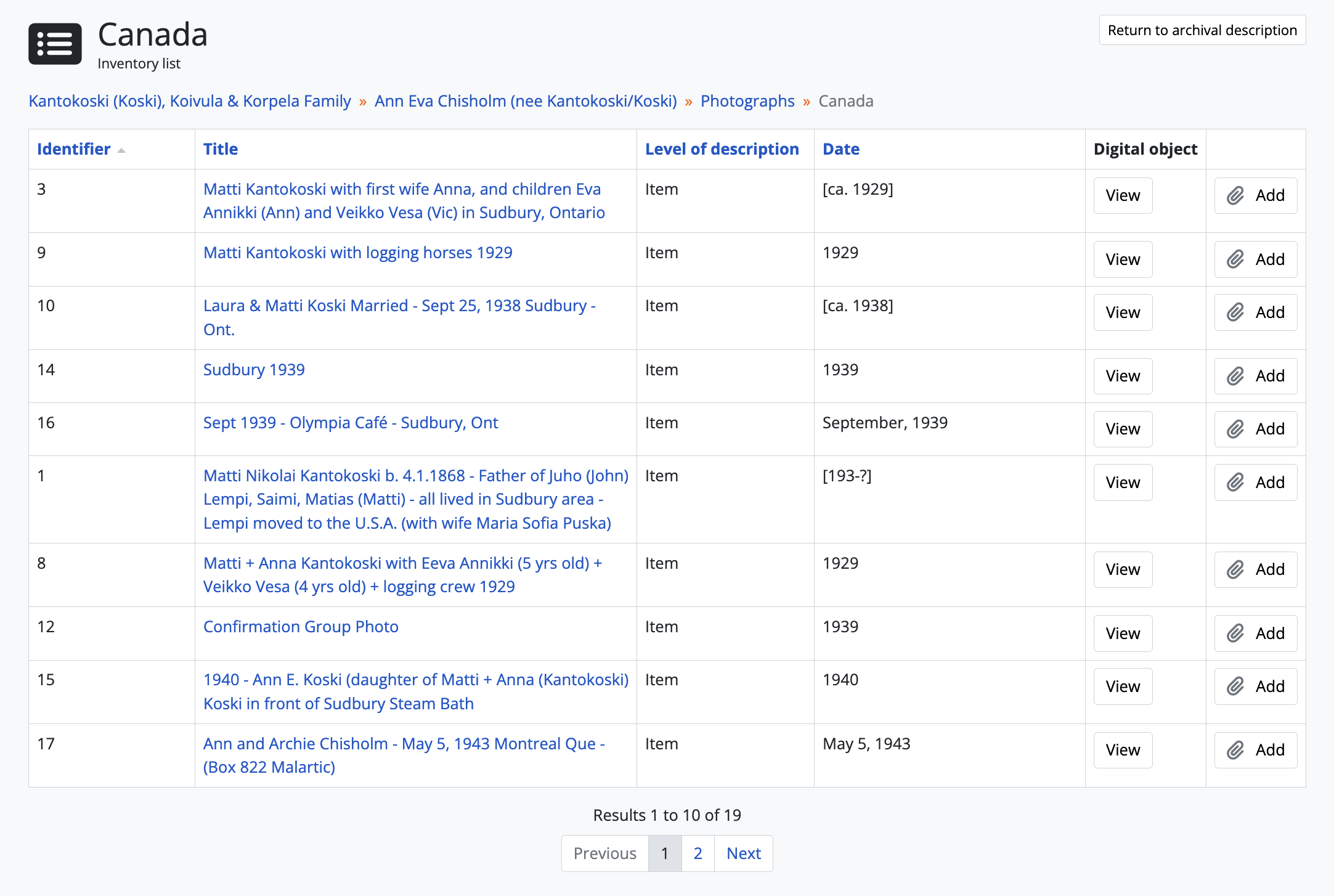Open Kantokoski, Koivula & Korpela Family breadcrumb
This screenshot has width=1334, height=896.
tap(190, 101)
